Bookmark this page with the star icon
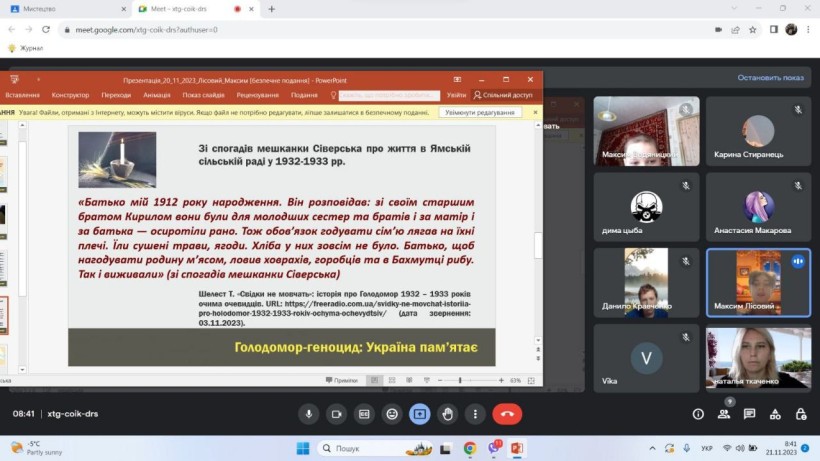 (x=753, y=30)
